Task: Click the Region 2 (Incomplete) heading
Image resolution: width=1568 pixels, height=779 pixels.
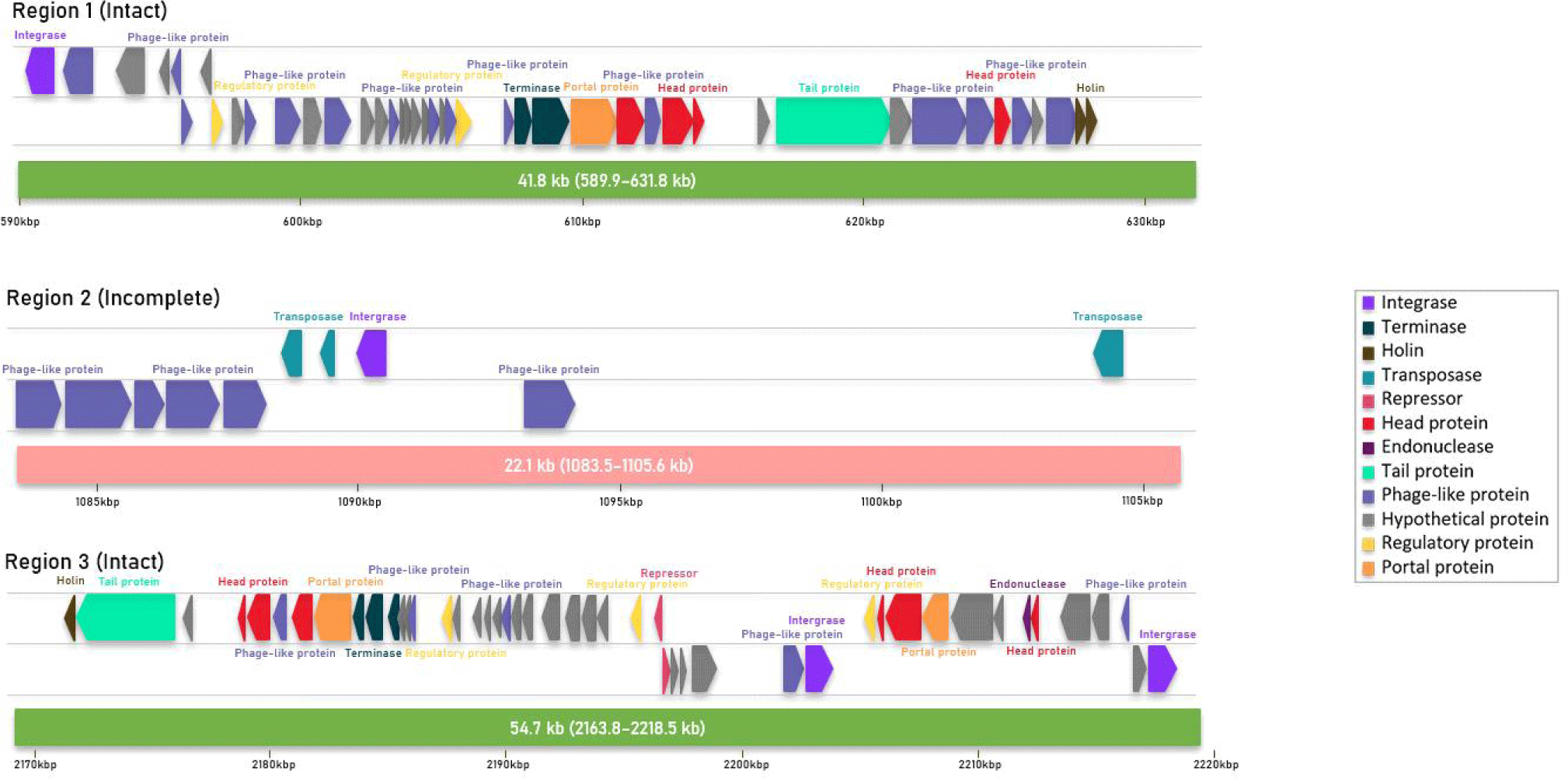Action: 113,299
